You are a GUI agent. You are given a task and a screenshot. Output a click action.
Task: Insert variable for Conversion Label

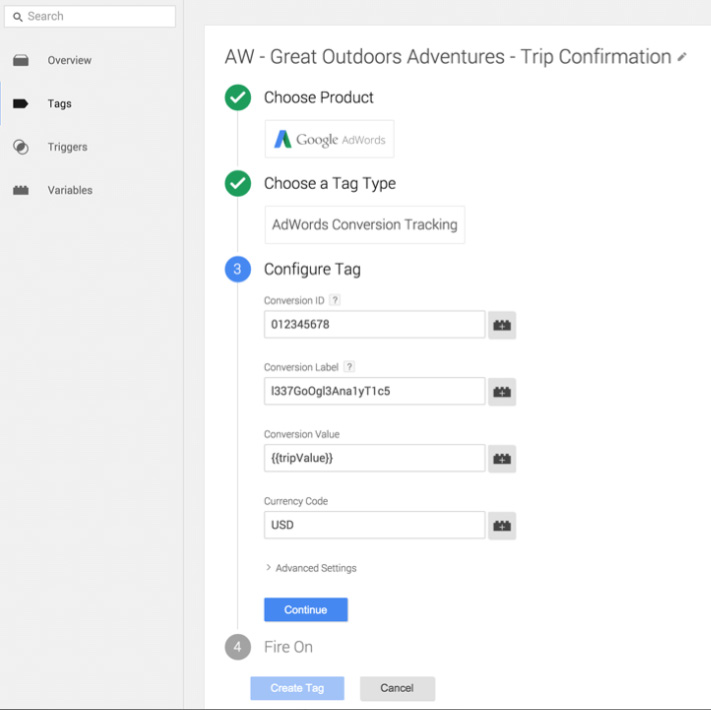502,392
